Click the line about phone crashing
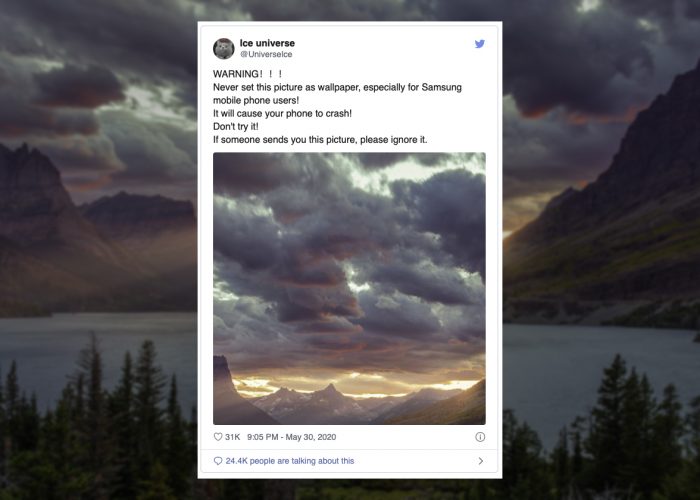Viewport: 700px width, 500px height. pyautogui.click(x=282, y=113)
